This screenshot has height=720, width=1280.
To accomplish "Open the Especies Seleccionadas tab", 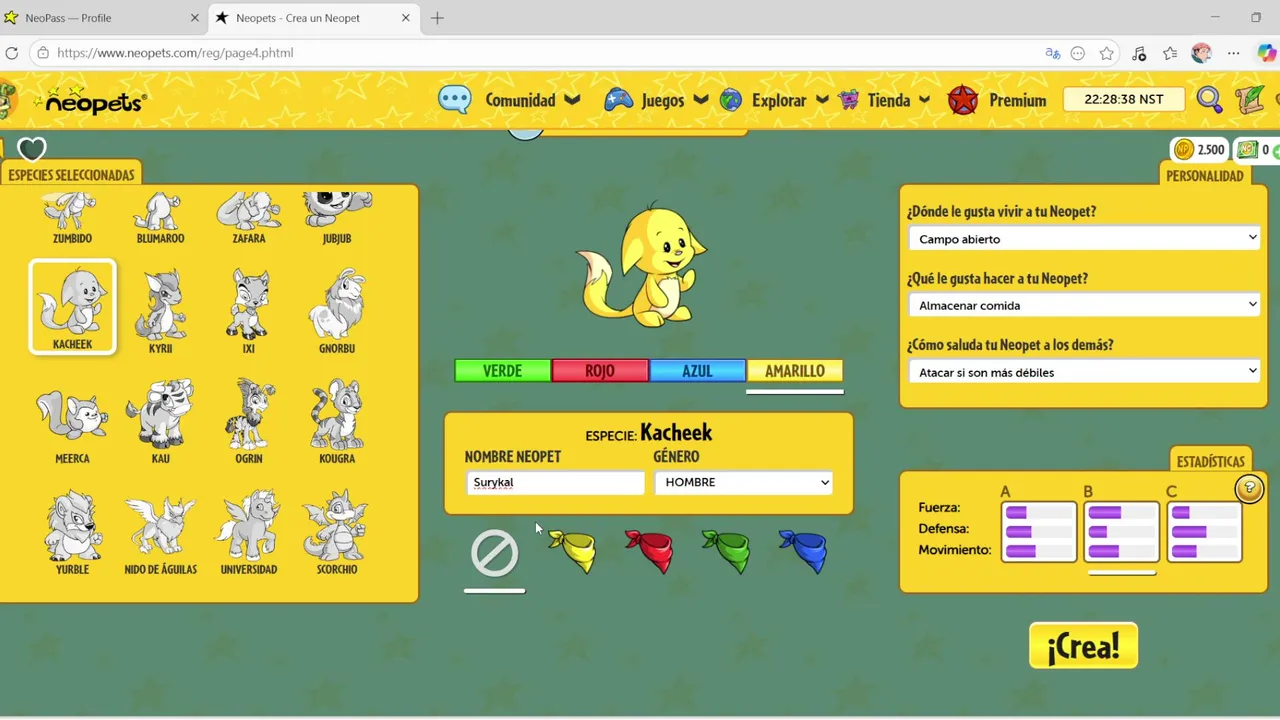I will pos(71,175).
